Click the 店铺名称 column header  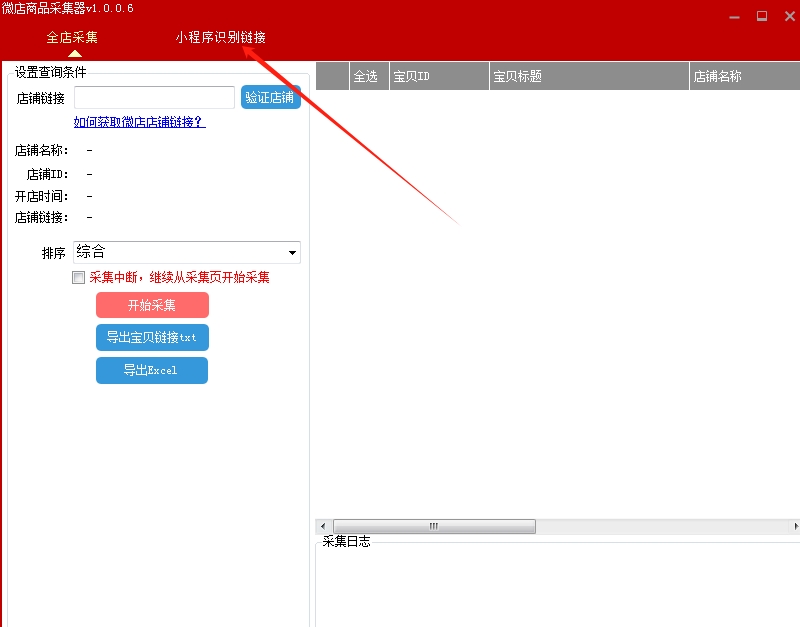[744, 76]
